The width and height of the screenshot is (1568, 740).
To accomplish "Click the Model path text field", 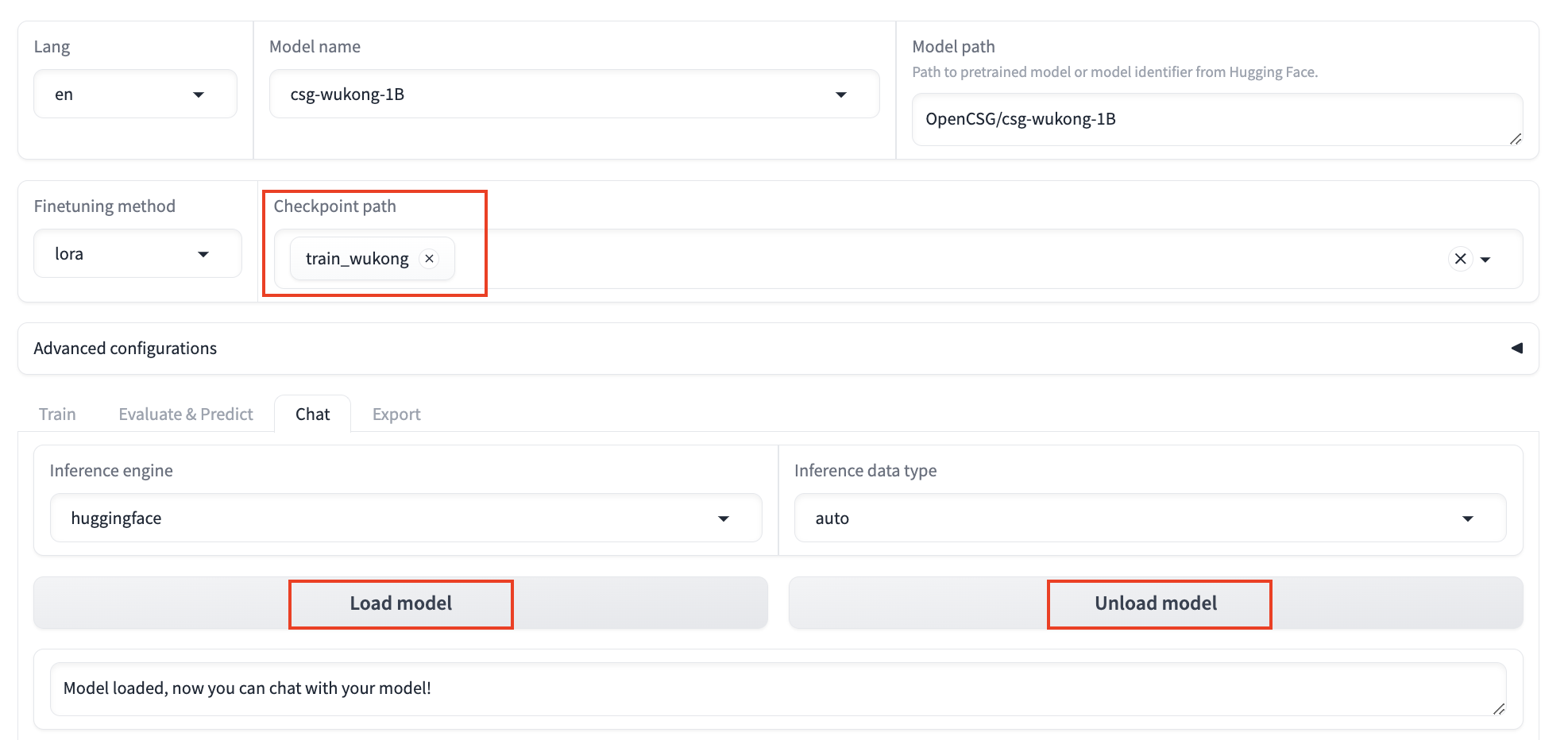I will coord(1207,119).
